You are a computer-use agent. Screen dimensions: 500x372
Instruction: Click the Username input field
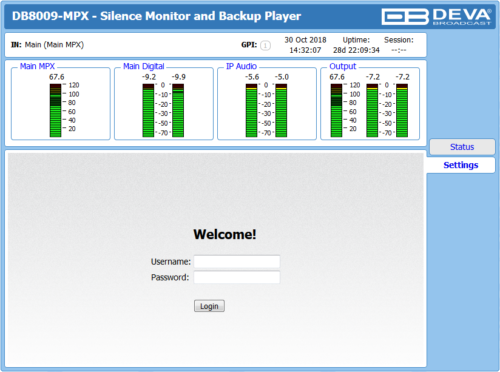point(237,262)
